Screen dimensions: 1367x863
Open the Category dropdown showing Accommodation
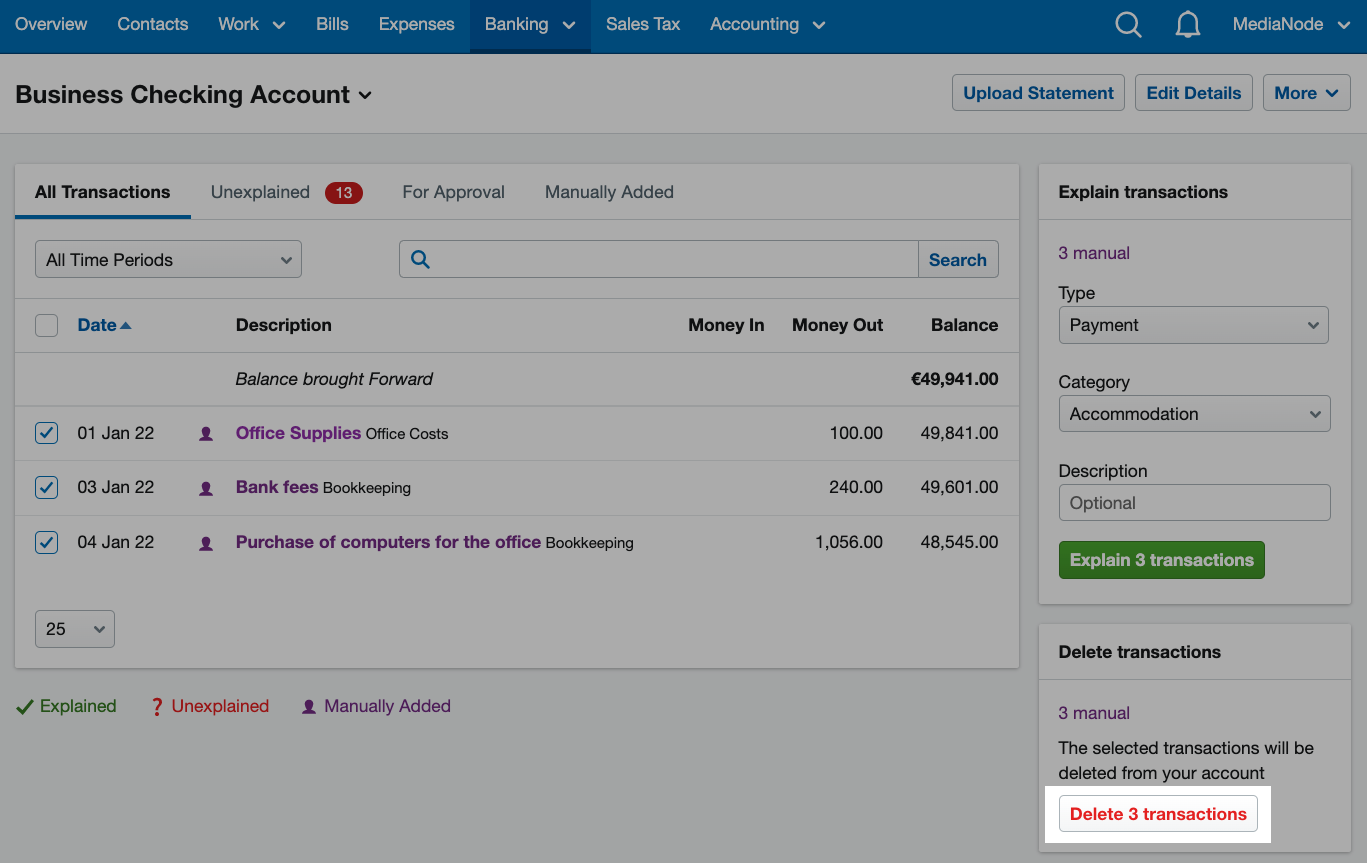pos(1194,413)
